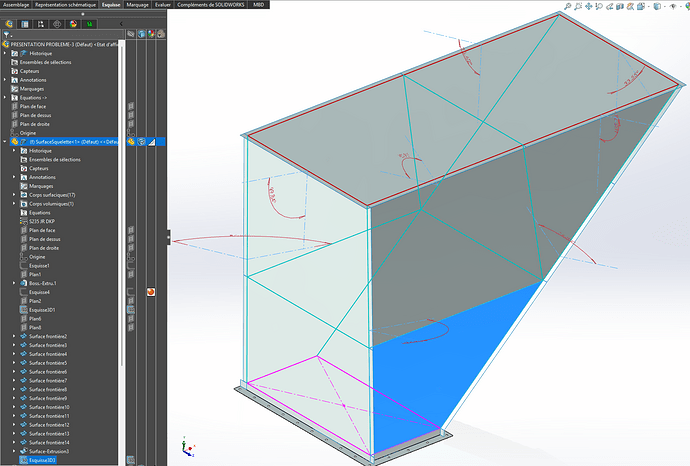Collapse the SurfaceSquelette<1> component node
This screenshot has height=466, width=690.
pyautogui.click(x=6, y=142)
